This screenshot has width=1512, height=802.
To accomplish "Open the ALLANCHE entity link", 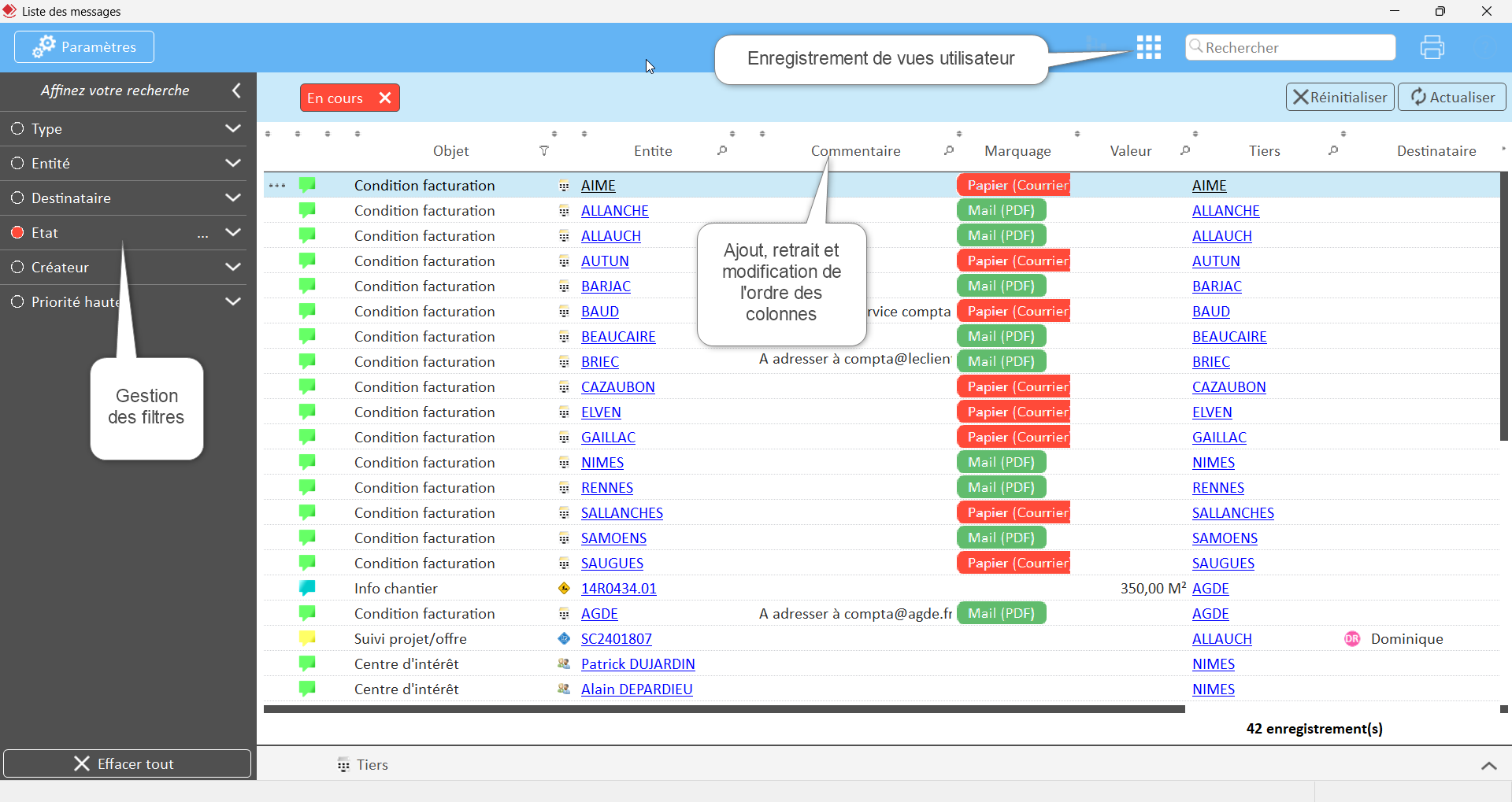I will pos(615,210).
